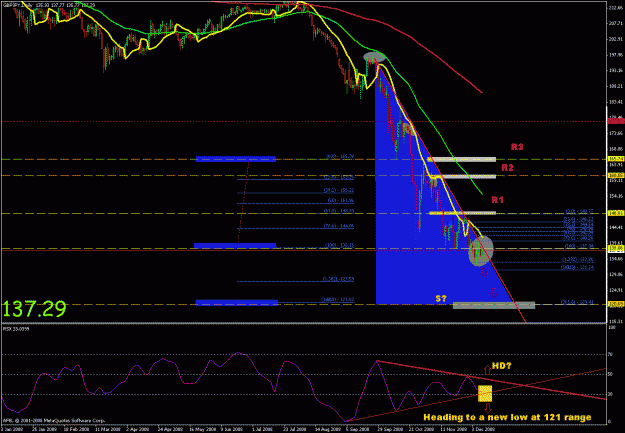Select the red R1 resistance label

(x=497, y=200)
